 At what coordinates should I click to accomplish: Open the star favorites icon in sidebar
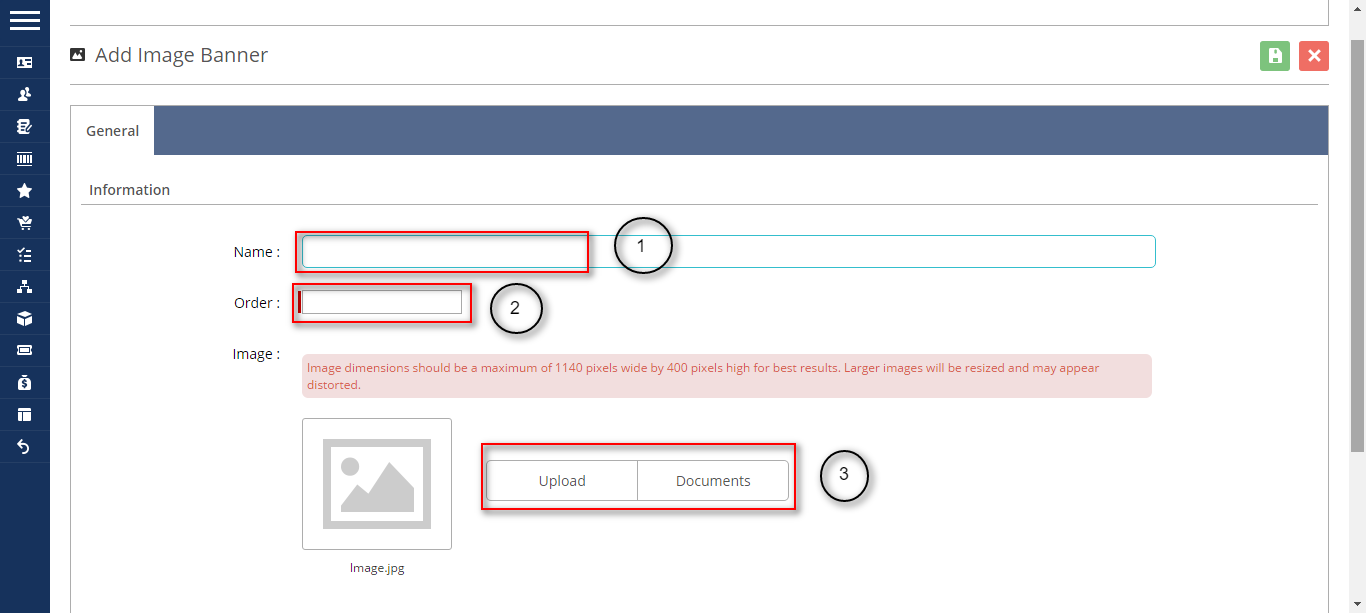(24, 190)
